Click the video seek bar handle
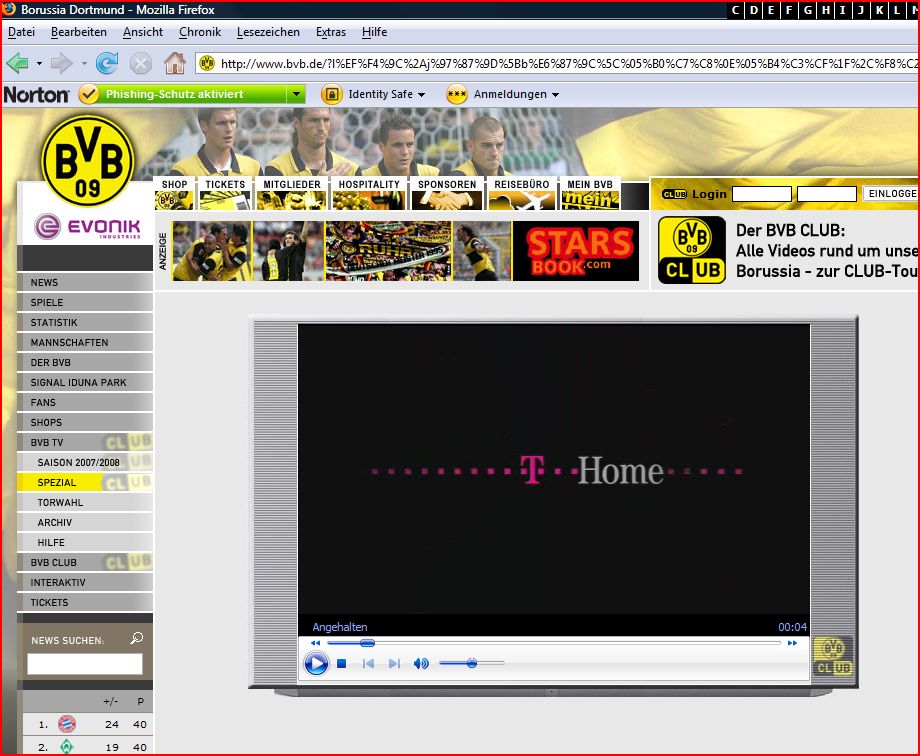This screenshot has height=756, width=920. [367, 643]
